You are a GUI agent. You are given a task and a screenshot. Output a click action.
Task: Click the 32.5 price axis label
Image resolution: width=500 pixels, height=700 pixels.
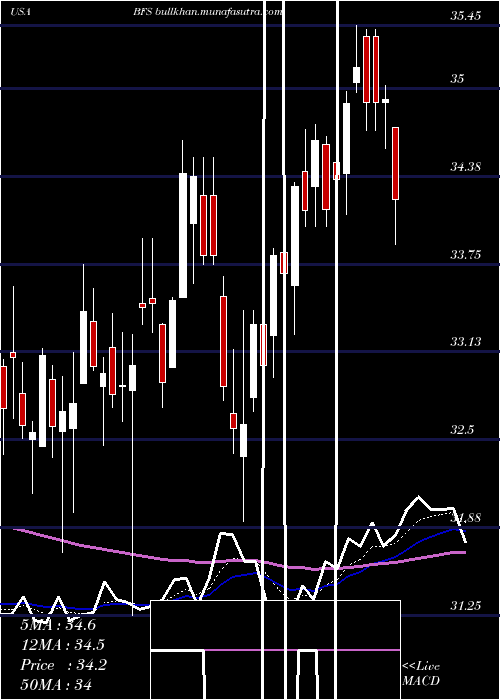coord(462,429)
